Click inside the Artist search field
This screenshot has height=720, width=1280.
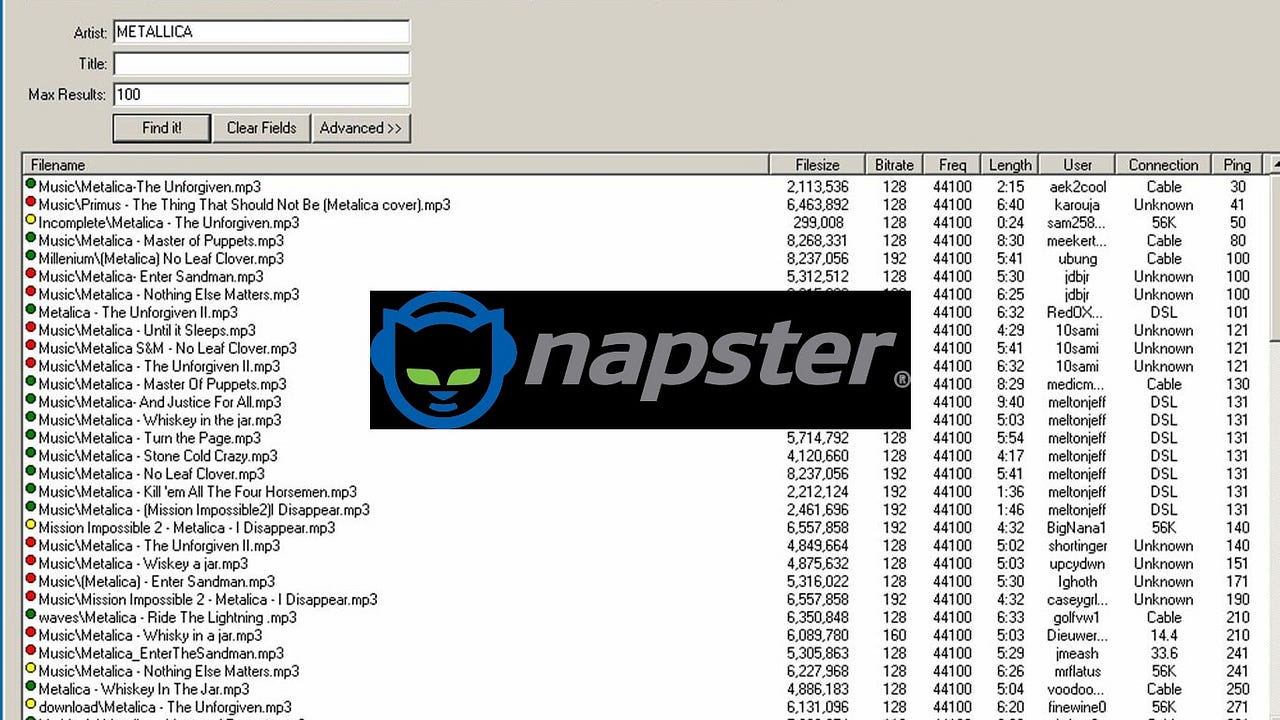(260, 31)
